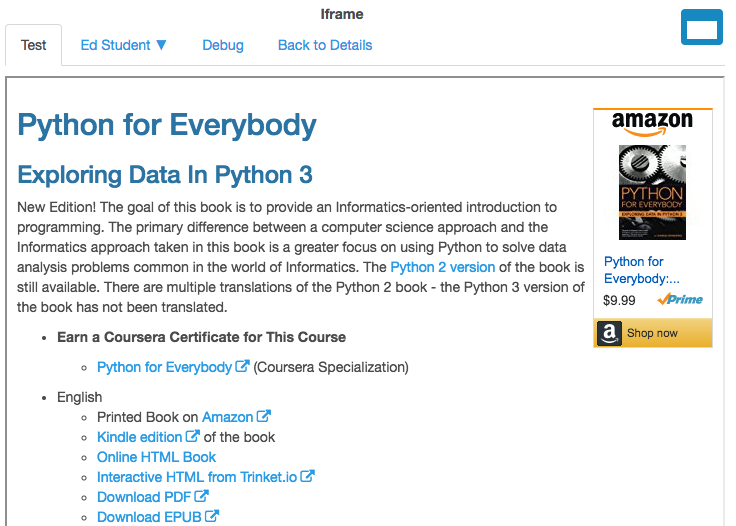Click the Amazon logo in the ad
The height and width of the screenshot is (526, 736).
tap(652, 123)
